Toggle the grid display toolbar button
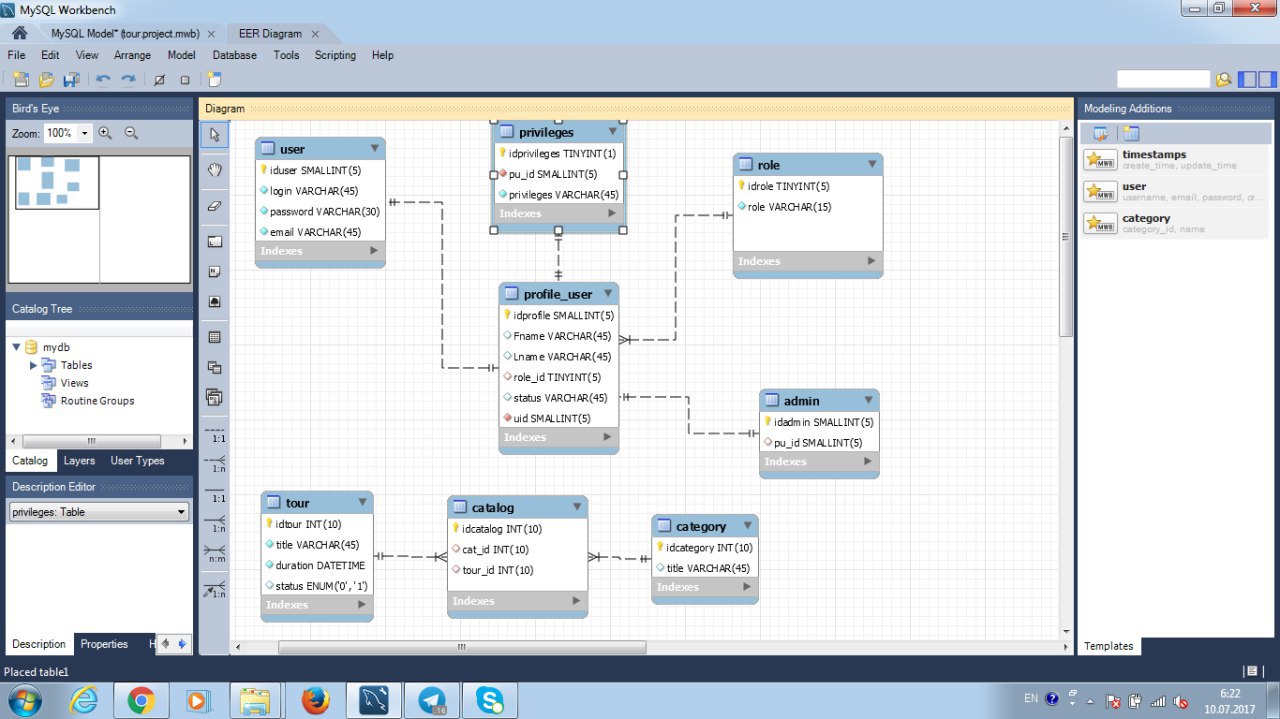Screen dimensions: 1280x719 (158, 80)
